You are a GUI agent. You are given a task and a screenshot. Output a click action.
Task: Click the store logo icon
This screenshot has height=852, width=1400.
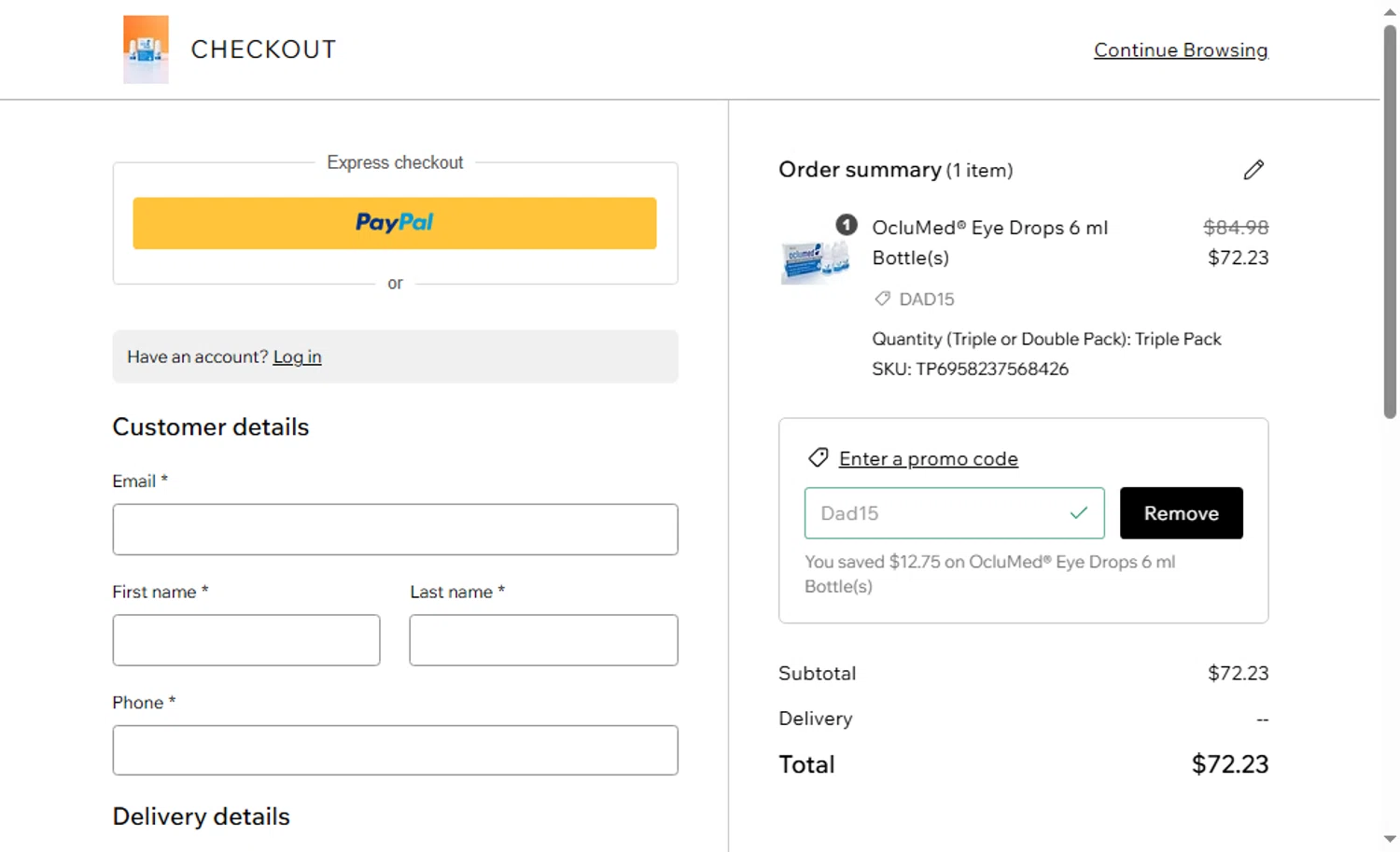click(x=146, y=49)
